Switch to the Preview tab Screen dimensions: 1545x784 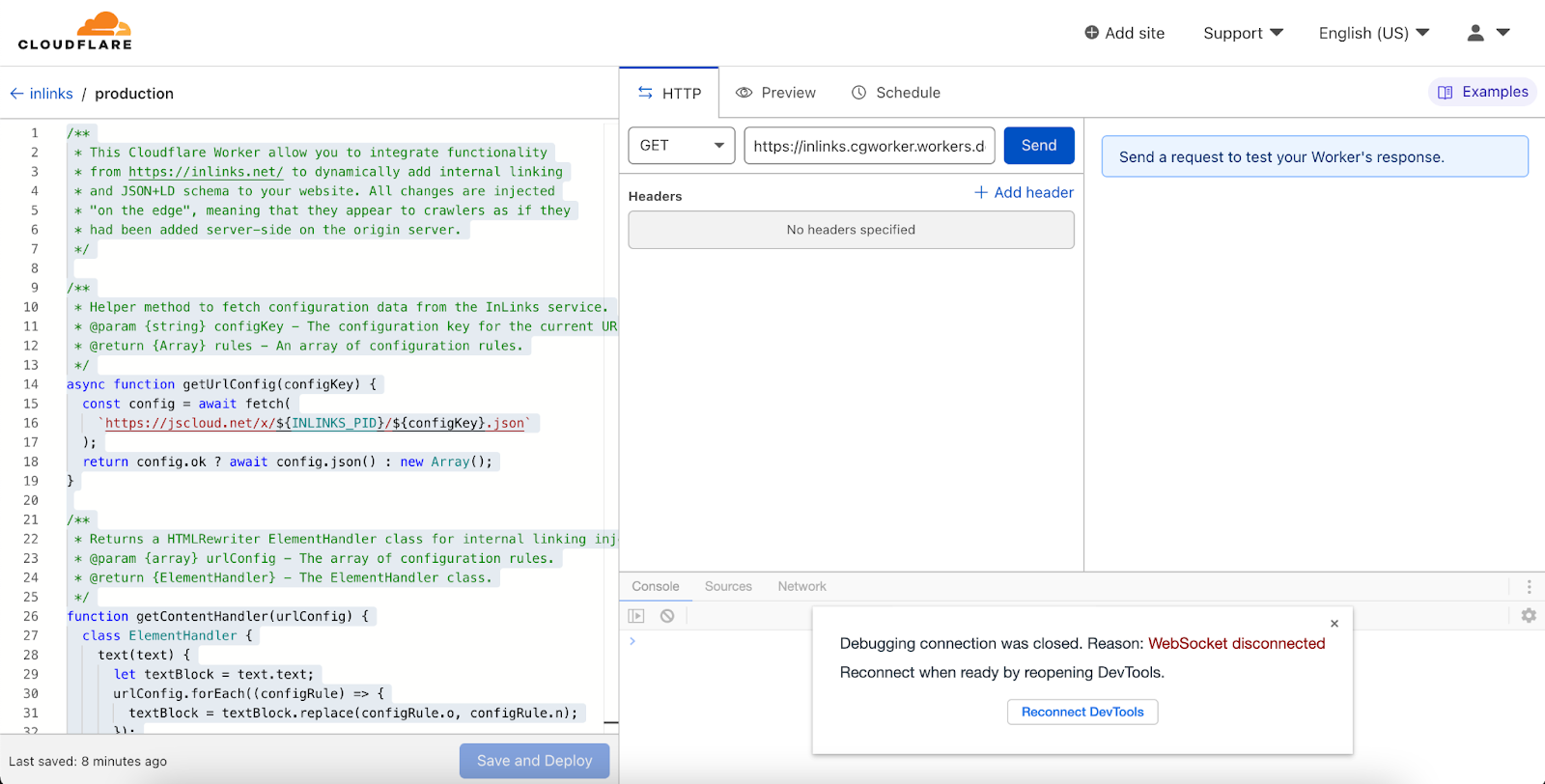(x=775, y=93)
